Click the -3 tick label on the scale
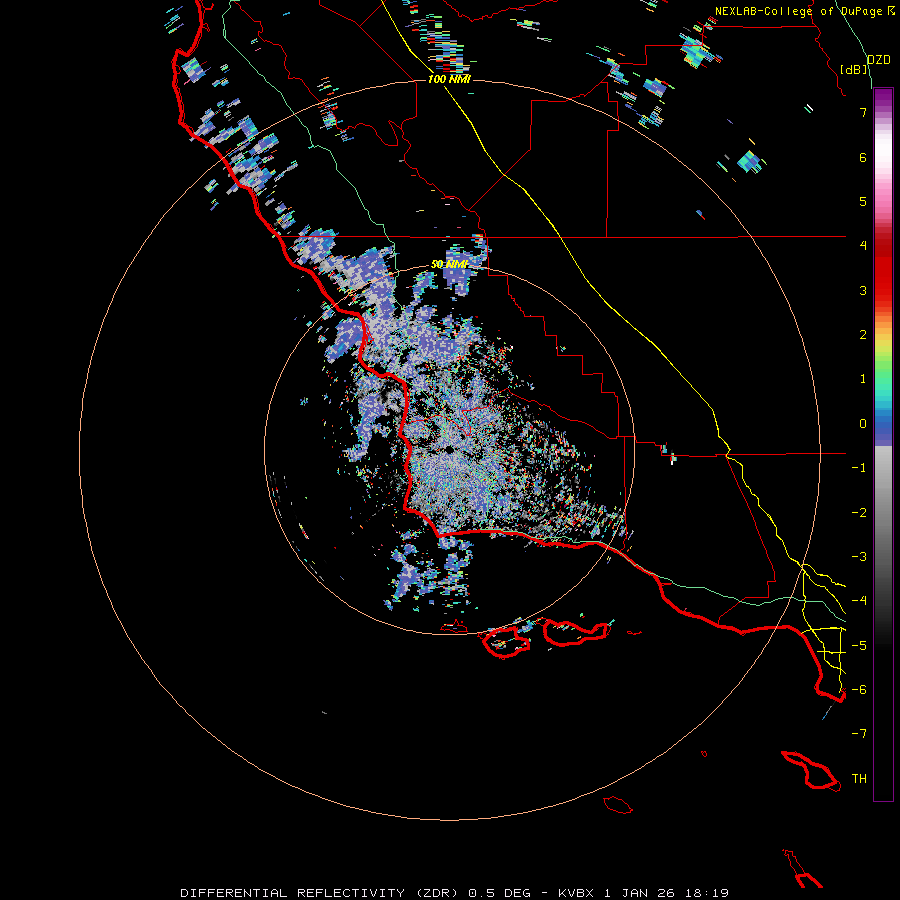This screenshot has height=900, width=900. [859, 557]
